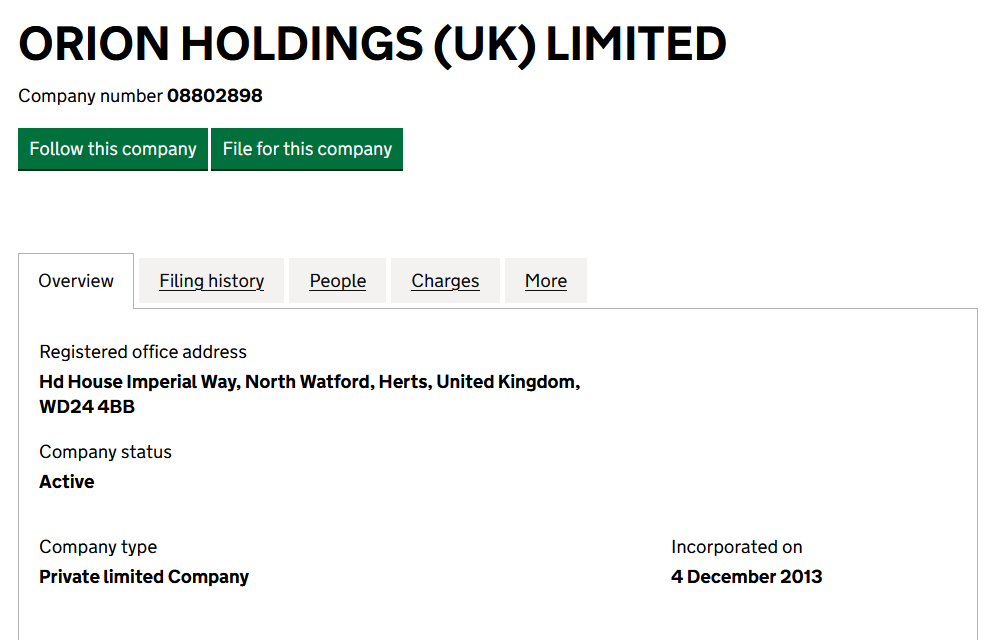The image size is (988, 640).
Task: Click the ORION HOLDINGS (UK) LIMITED heading
Action: [x=372, y=44]
